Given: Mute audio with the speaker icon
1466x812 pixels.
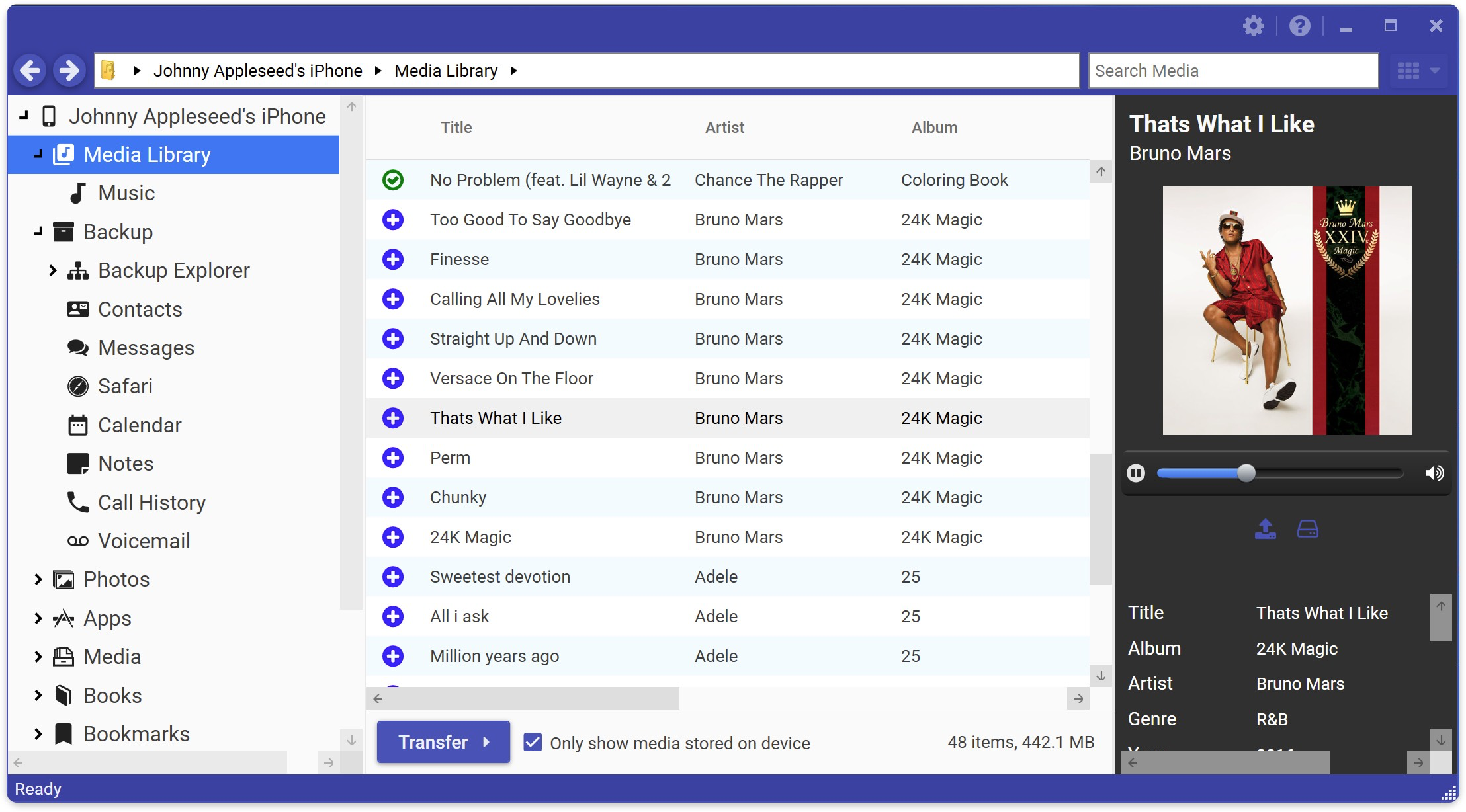Looking at the screenshot, I should click(x=1434, y=473).
